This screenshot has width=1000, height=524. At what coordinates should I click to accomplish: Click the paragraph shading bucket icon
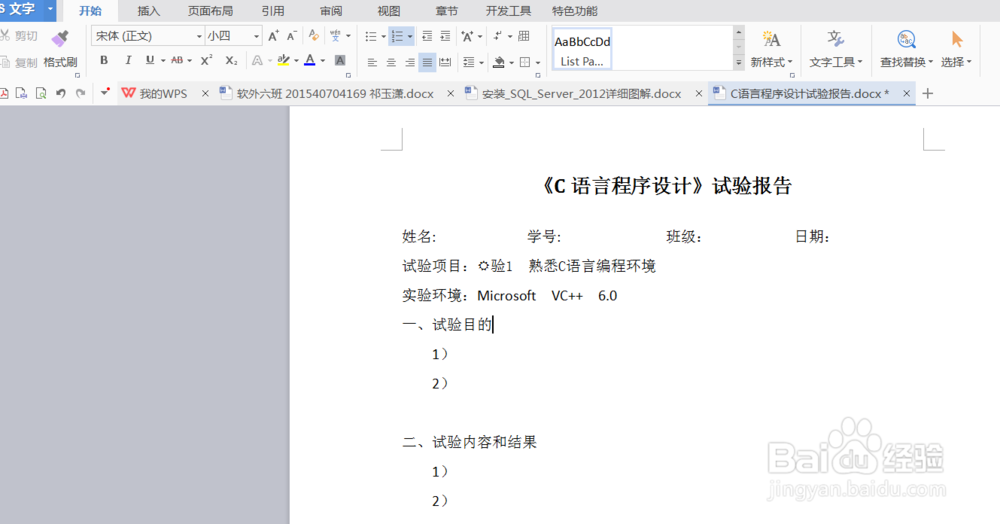click(x=499, y=62)
